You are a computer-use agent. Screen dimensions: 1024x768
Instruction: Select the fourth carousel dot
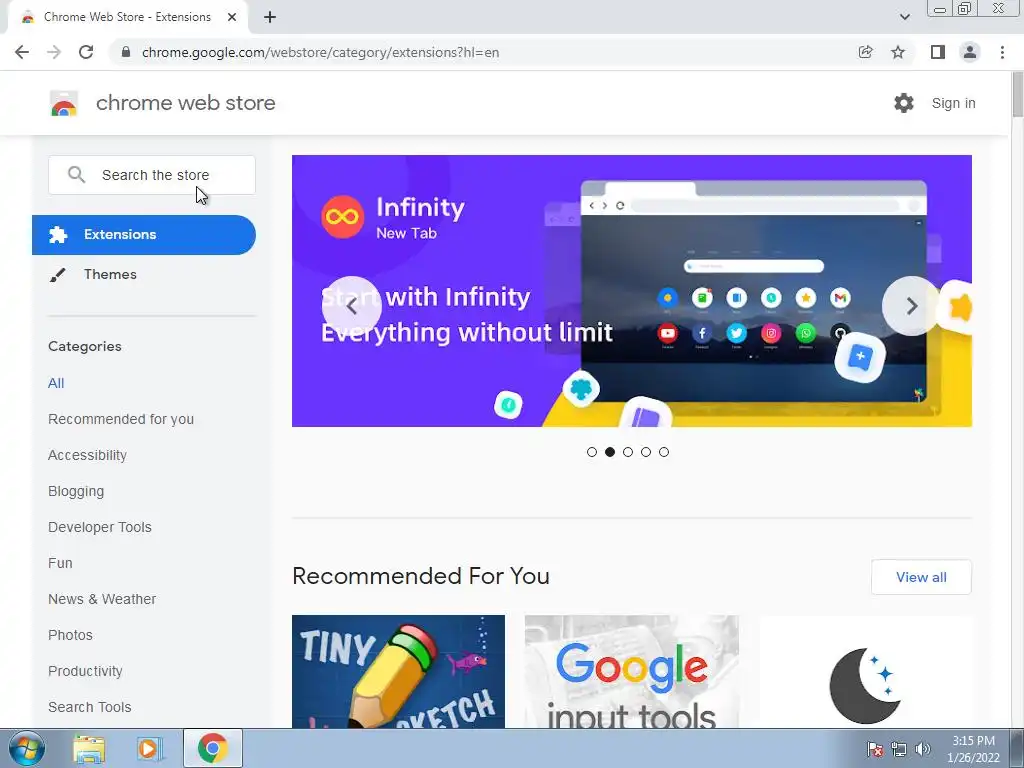pos(646,452)
